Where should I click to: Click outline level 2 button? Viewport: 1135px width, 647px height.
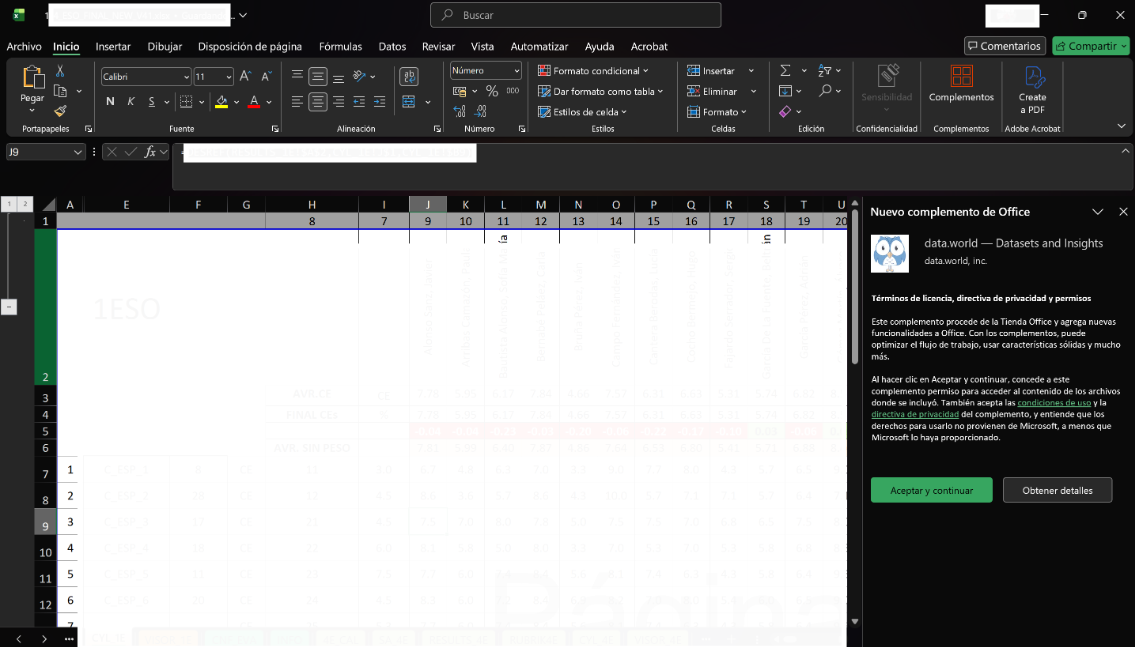[x=25, y=204]
